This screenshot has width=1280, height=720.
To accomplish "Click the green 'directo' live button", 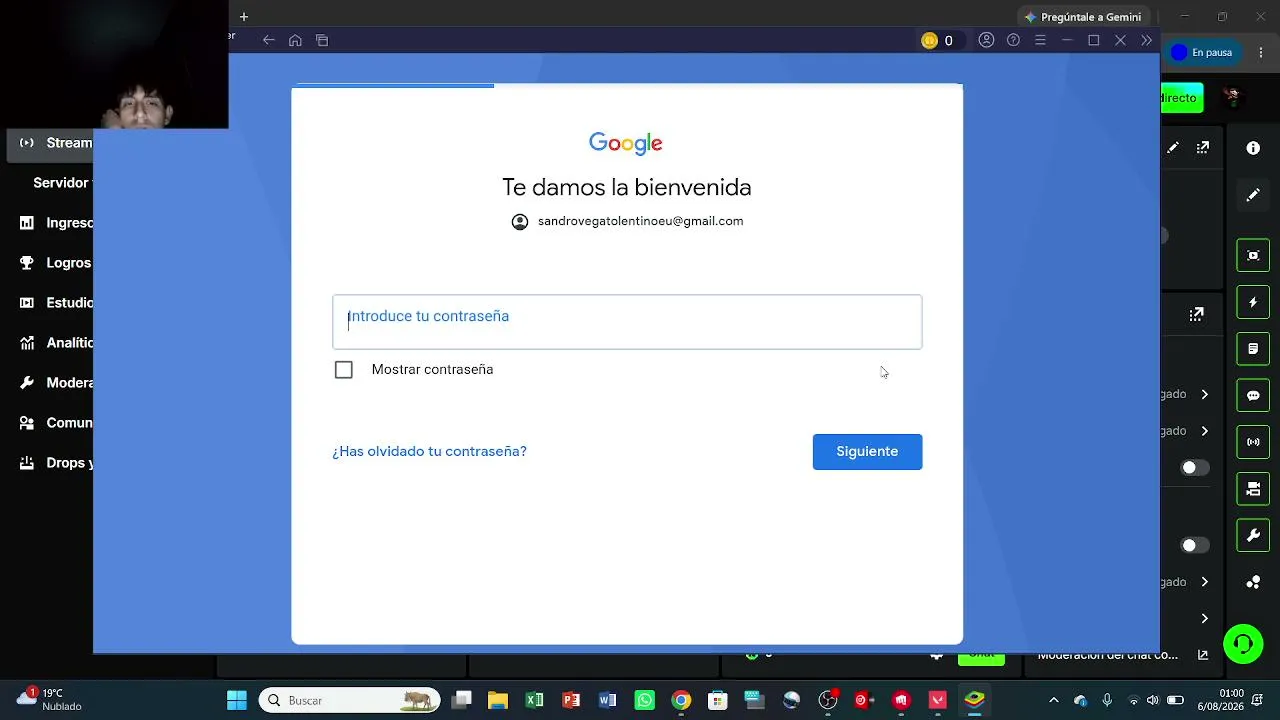I will tap(1182, 98).
